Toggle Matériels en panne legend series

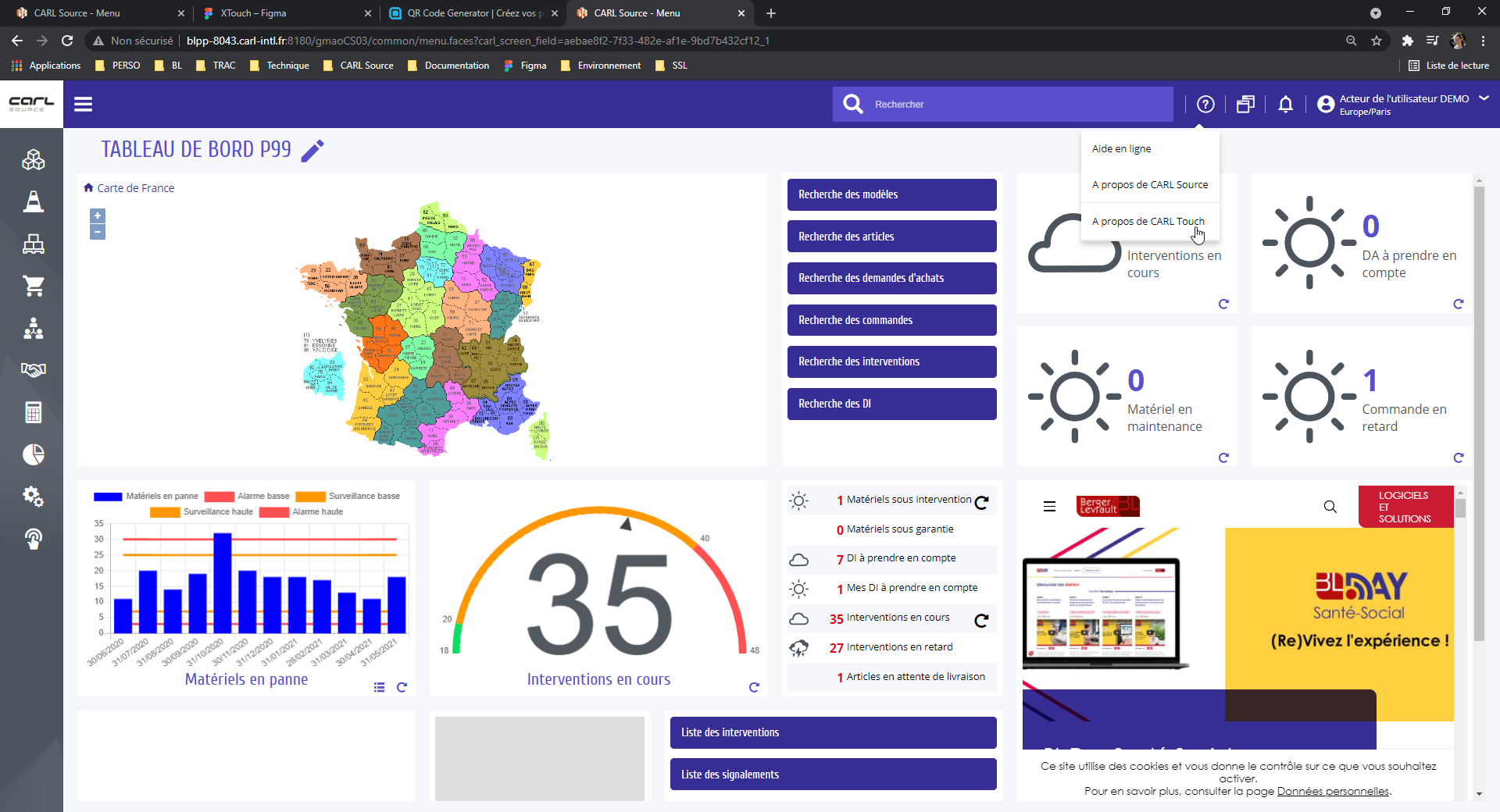pos(146,496)
